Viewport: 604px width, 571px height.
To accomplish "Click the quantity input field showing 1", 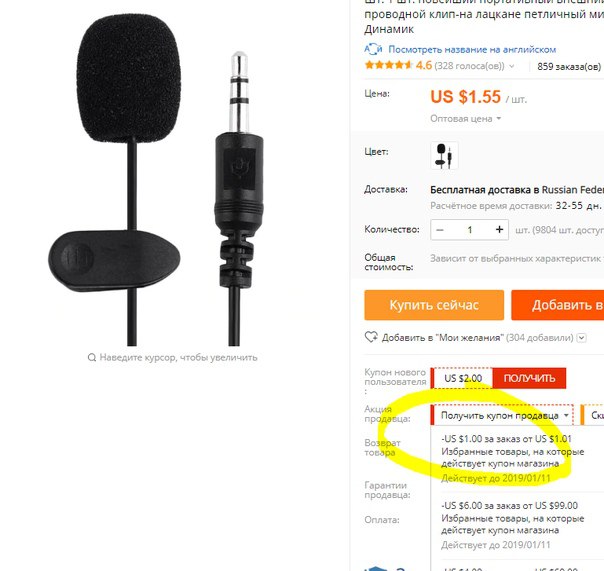I will coord(470,230).
